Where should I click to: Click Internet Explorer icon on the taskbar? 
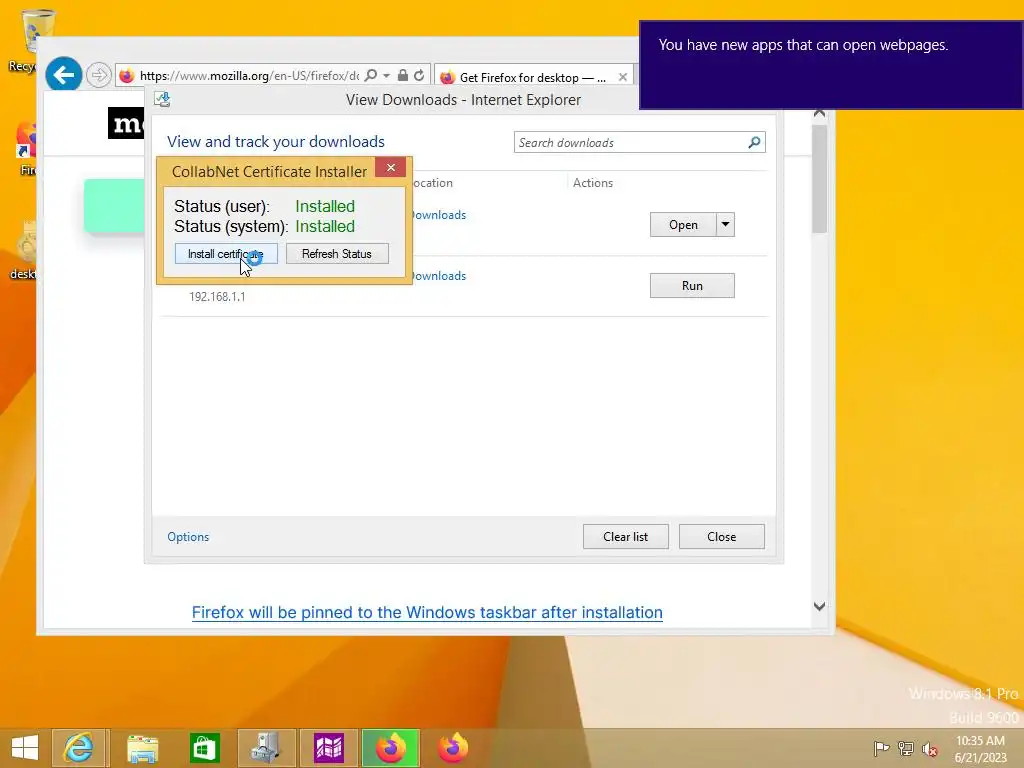[x=78, y=748]
